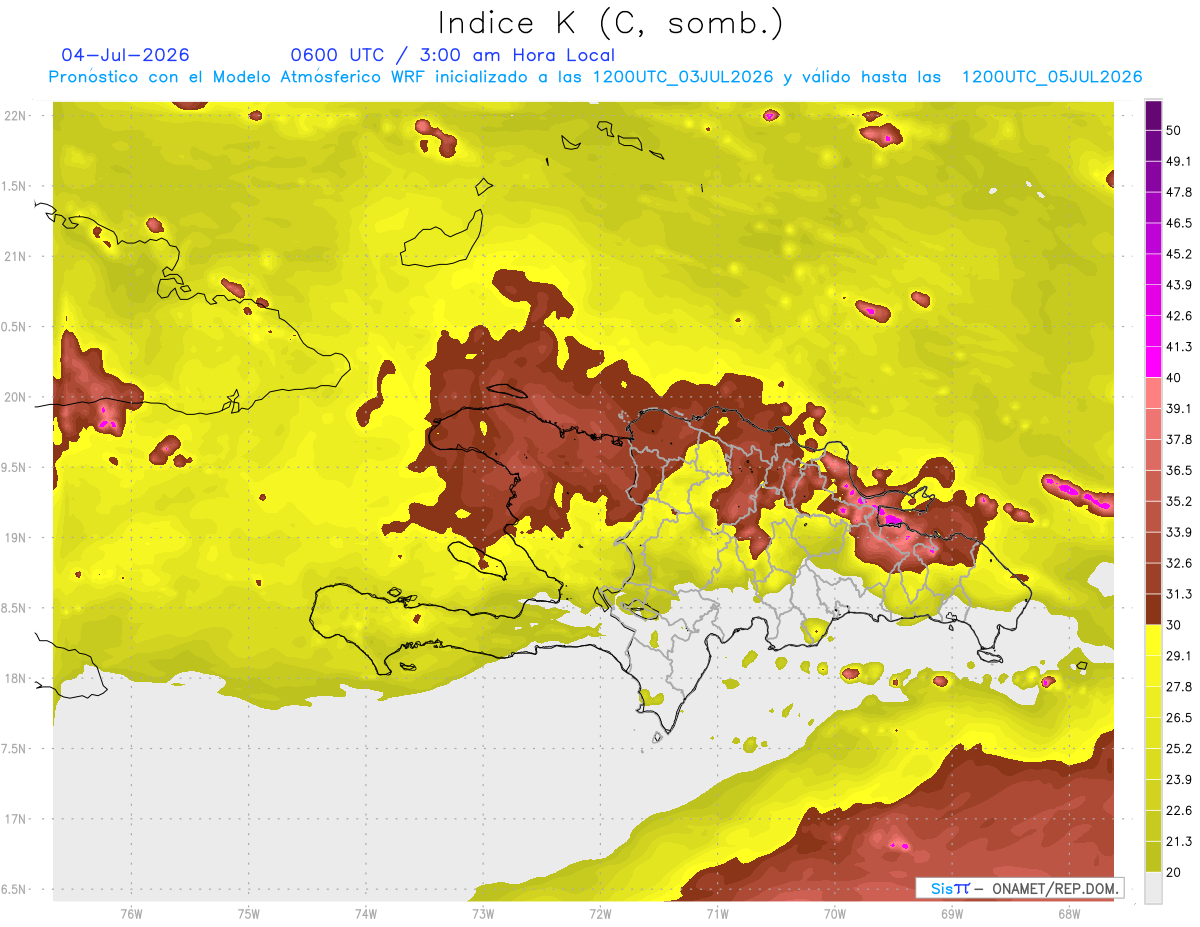The height and width of the screenshot is (927, 1200).
Task: Click the colorbar value '45.2'
Action: click(1179, 254)
